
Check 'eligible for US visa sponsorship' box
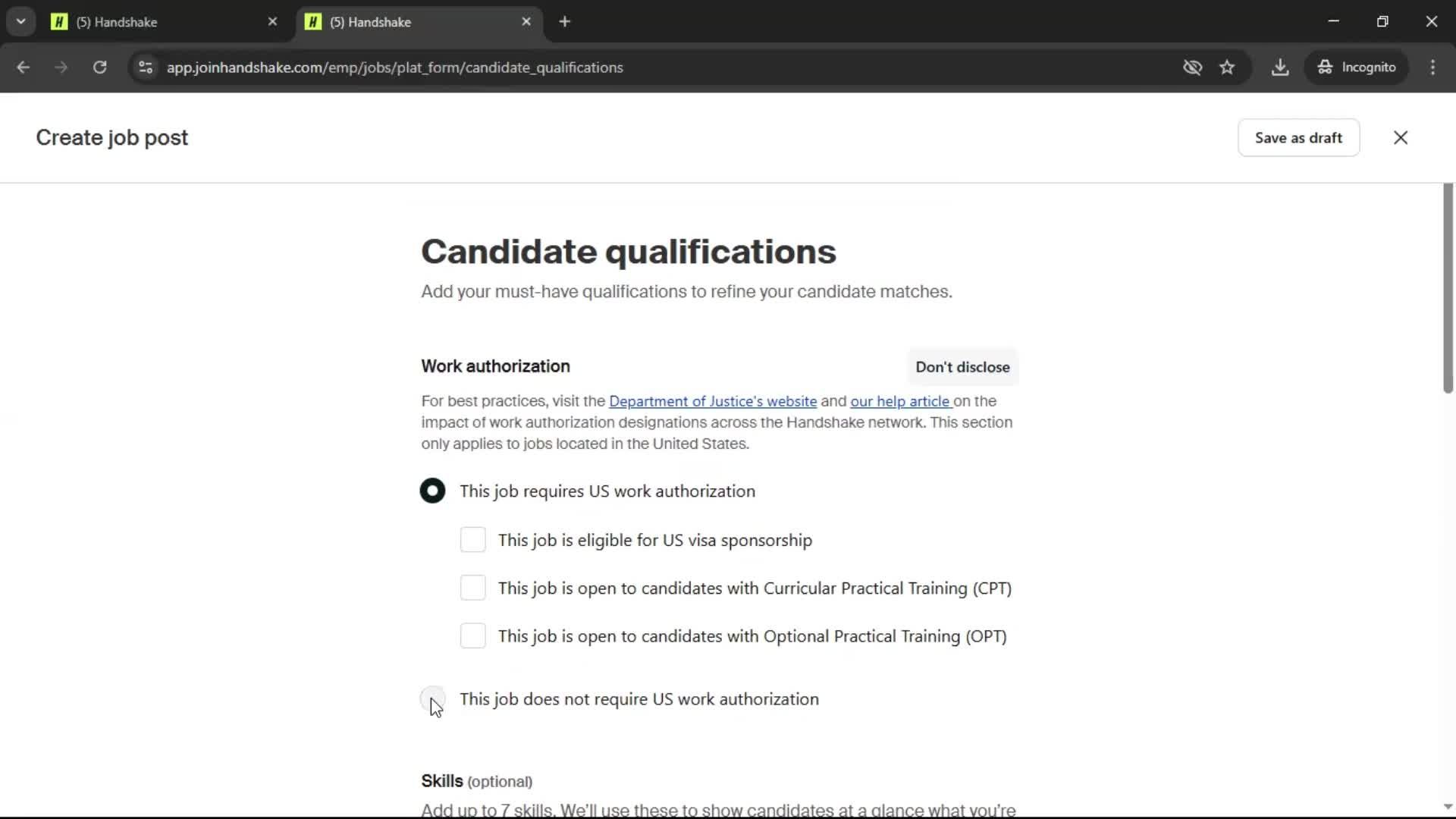(472, 540)
